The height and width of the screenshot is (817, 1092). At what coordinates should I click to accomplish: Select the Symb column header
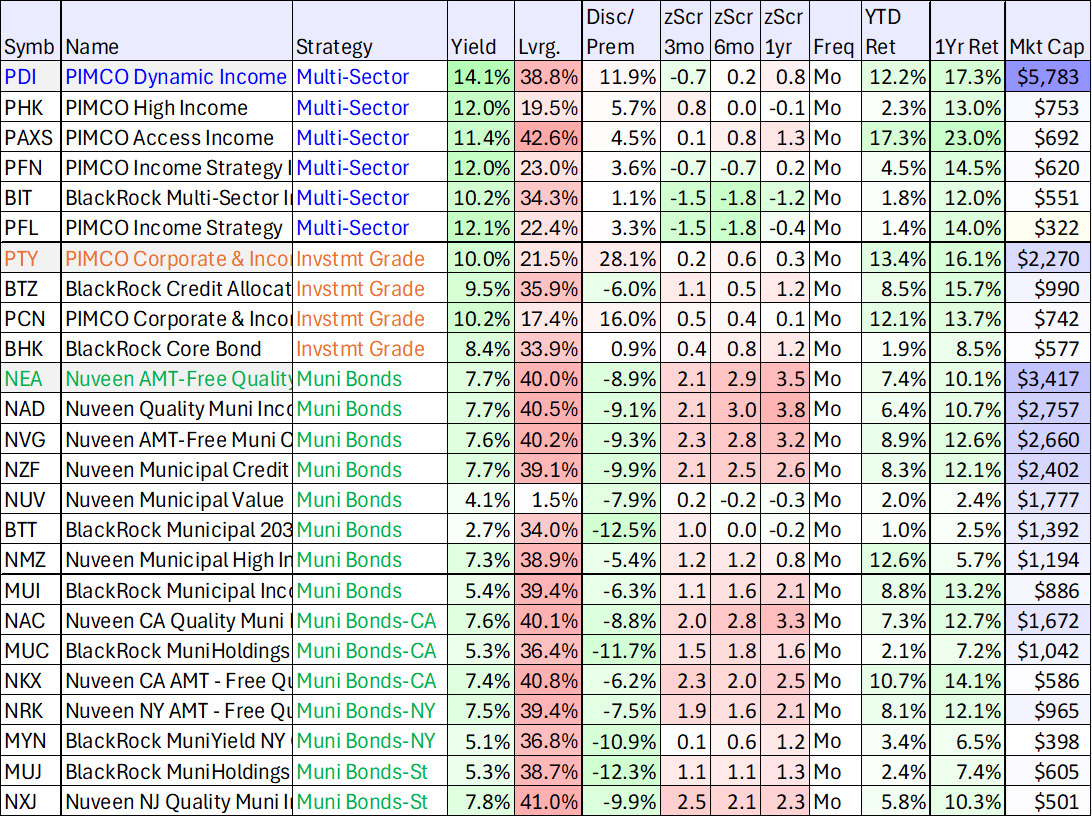coord(31,31)
